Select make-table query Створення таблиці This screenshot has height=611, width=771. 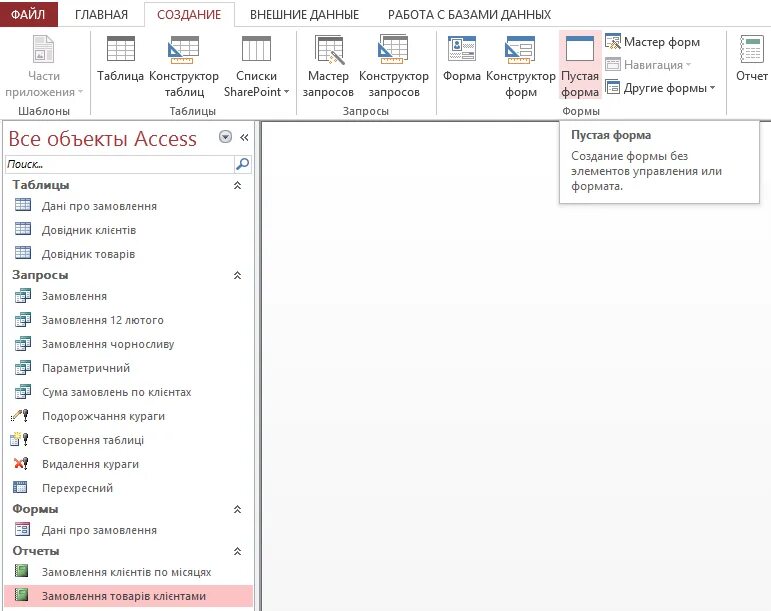(128, 440)
